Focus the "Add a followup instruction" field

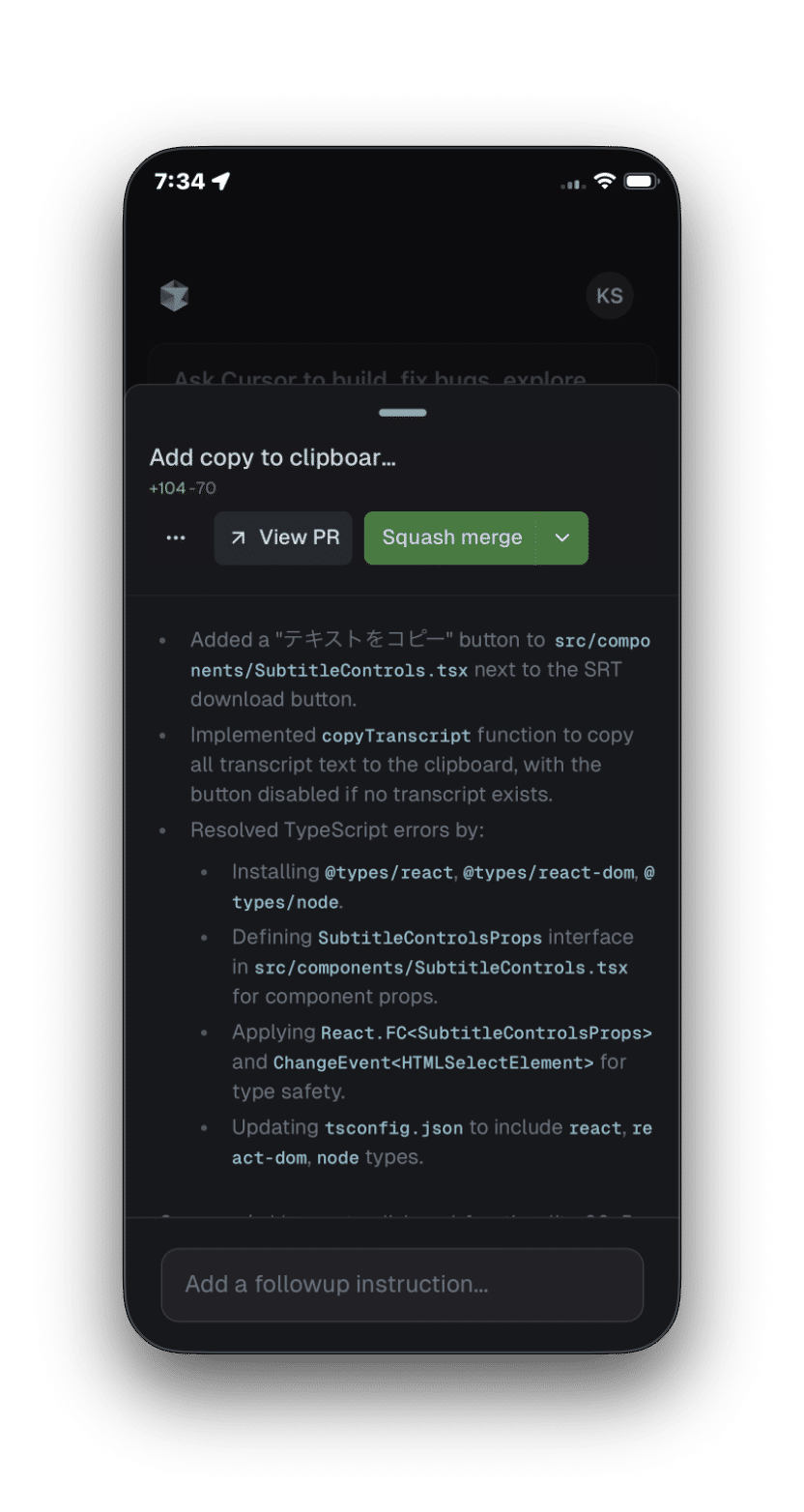[x=402, y=1285]
